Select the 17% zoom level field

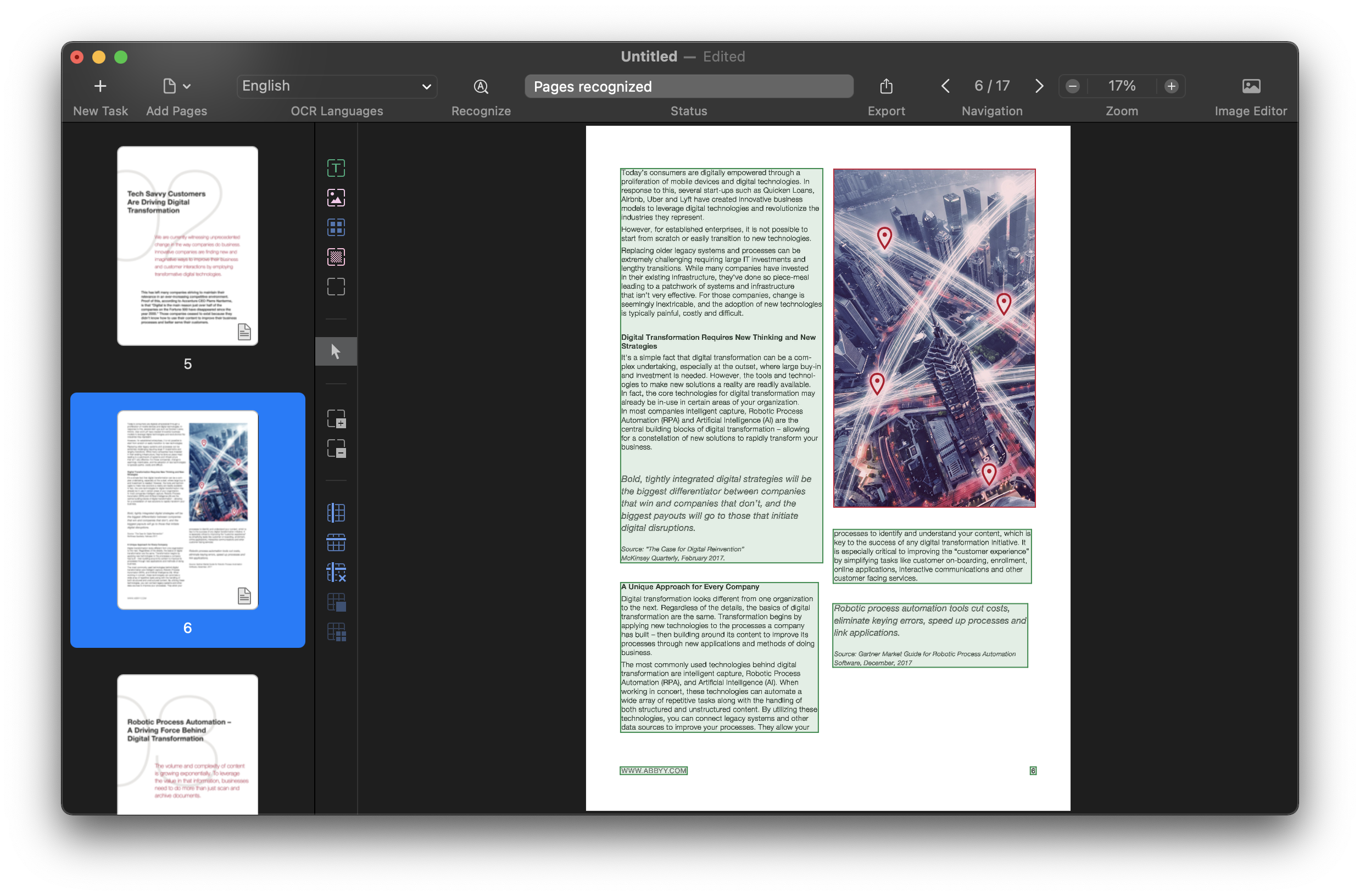pyautogui.click(x=1120, y=85)
